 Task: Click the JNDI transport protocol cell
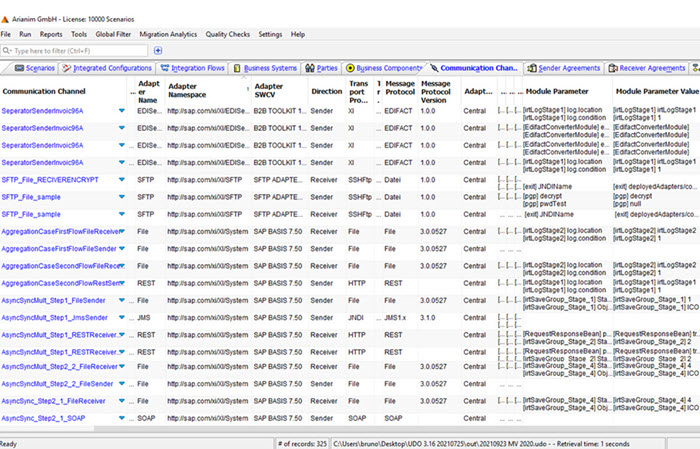coord(356,318)
